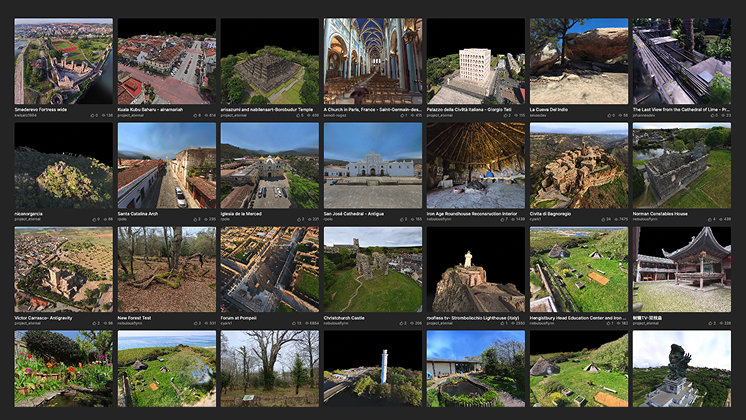Click like icon under nicanorgarcia card
This screenshot has width=746, height=420.
coord(94,219)
